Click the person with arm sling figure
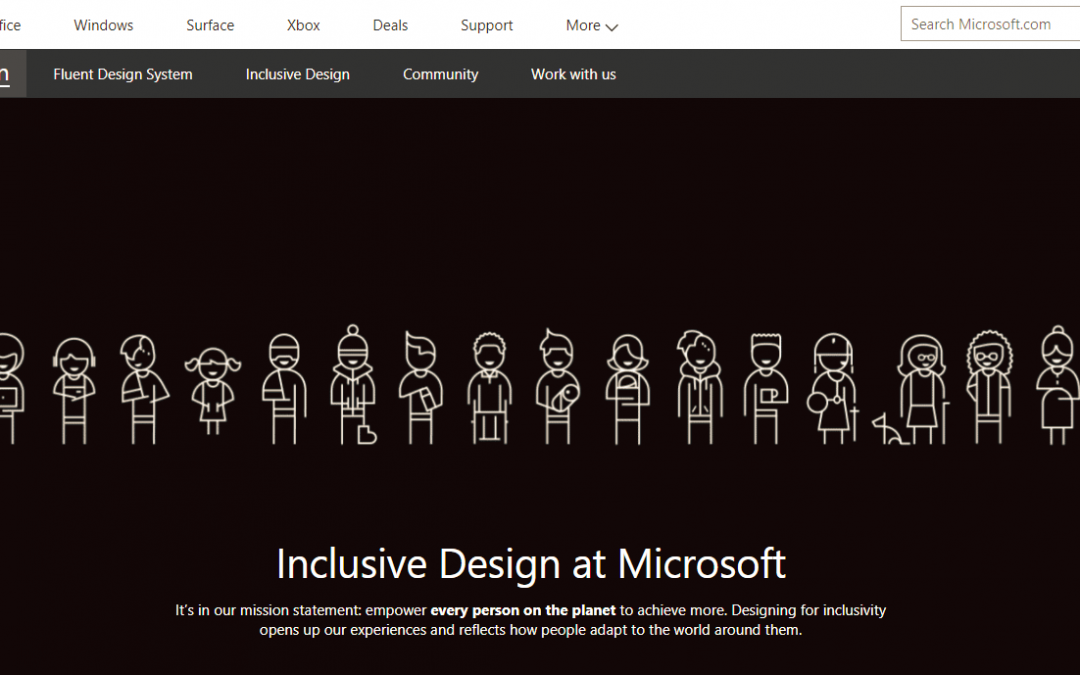This screenshot has height=675, width=1080. (x=284, y=389)
